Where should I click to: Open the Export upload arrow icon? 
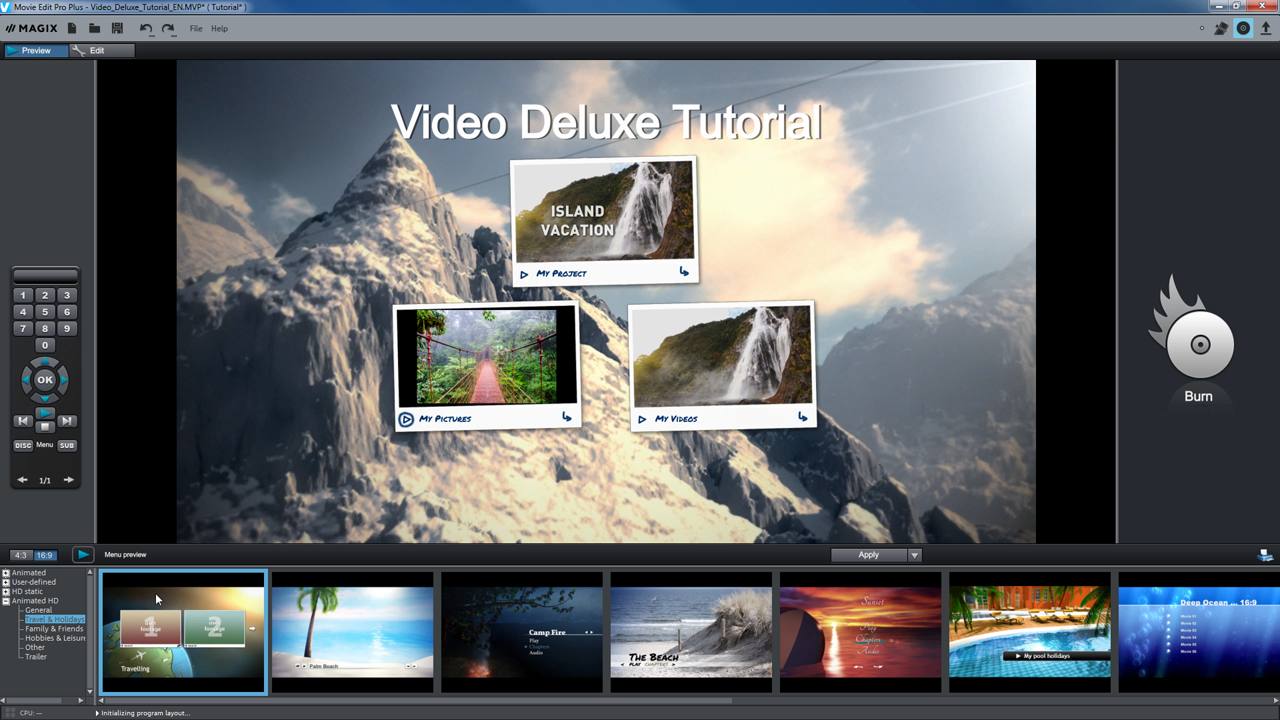[1266, 28]
